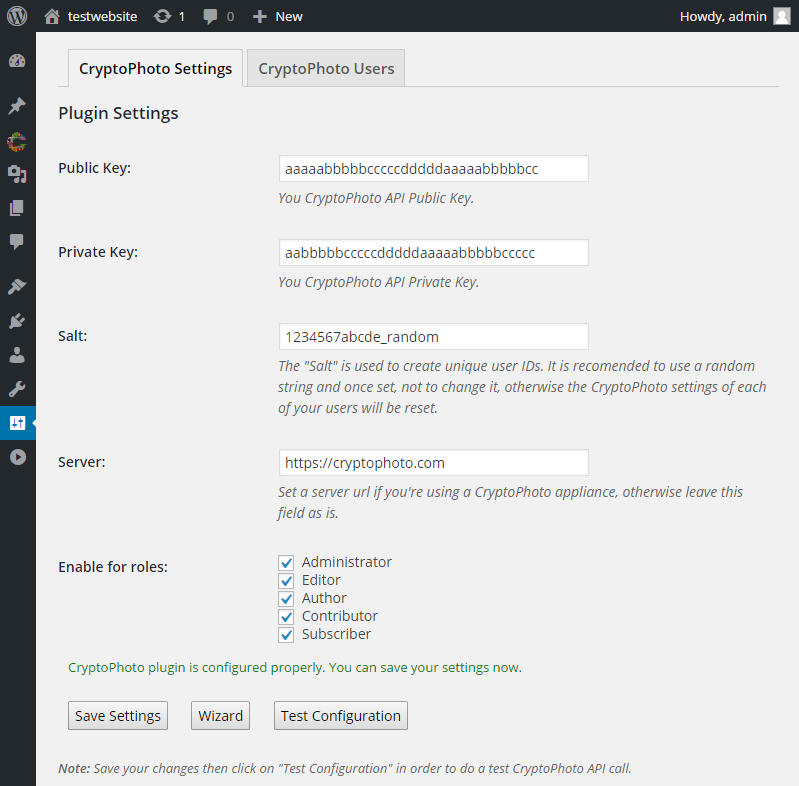Image resolution: width=799 pixels, height=786 pixels.
Task: Select the CryptoPhoto Settings tab
Action: [155, 68]
